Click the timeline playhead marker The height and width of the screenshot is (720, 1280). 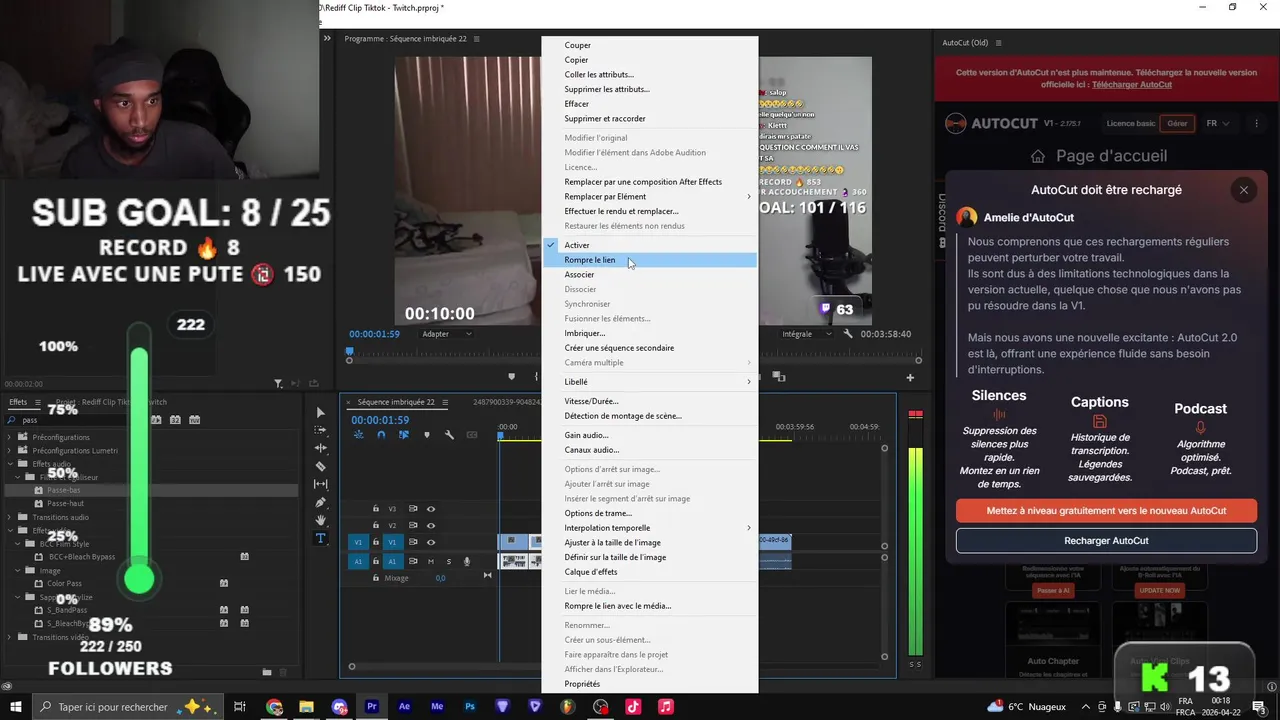pos(501,436)
